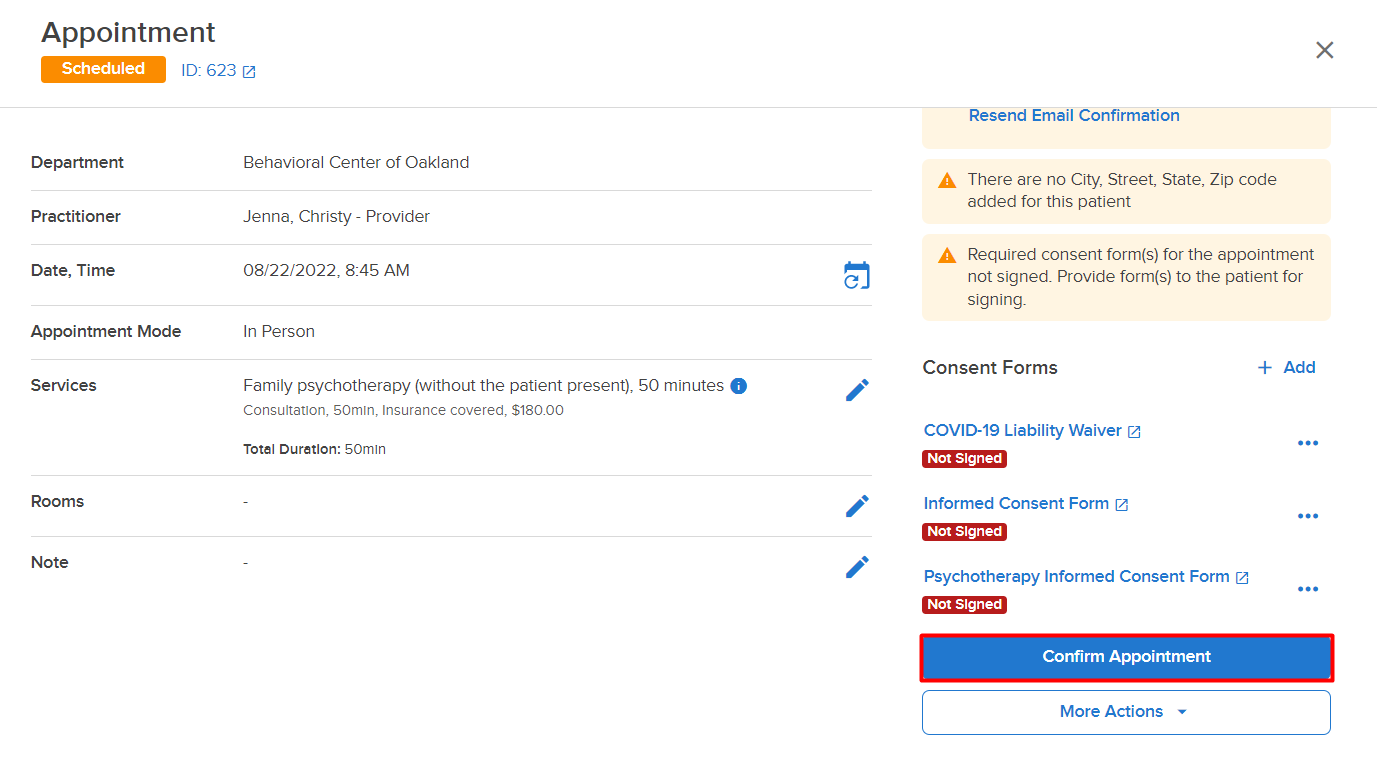Open the COVID-19 Liability Waiver link
Image resolution: width=1377 pixels, height=758 pixels.
coord(1022,430)
